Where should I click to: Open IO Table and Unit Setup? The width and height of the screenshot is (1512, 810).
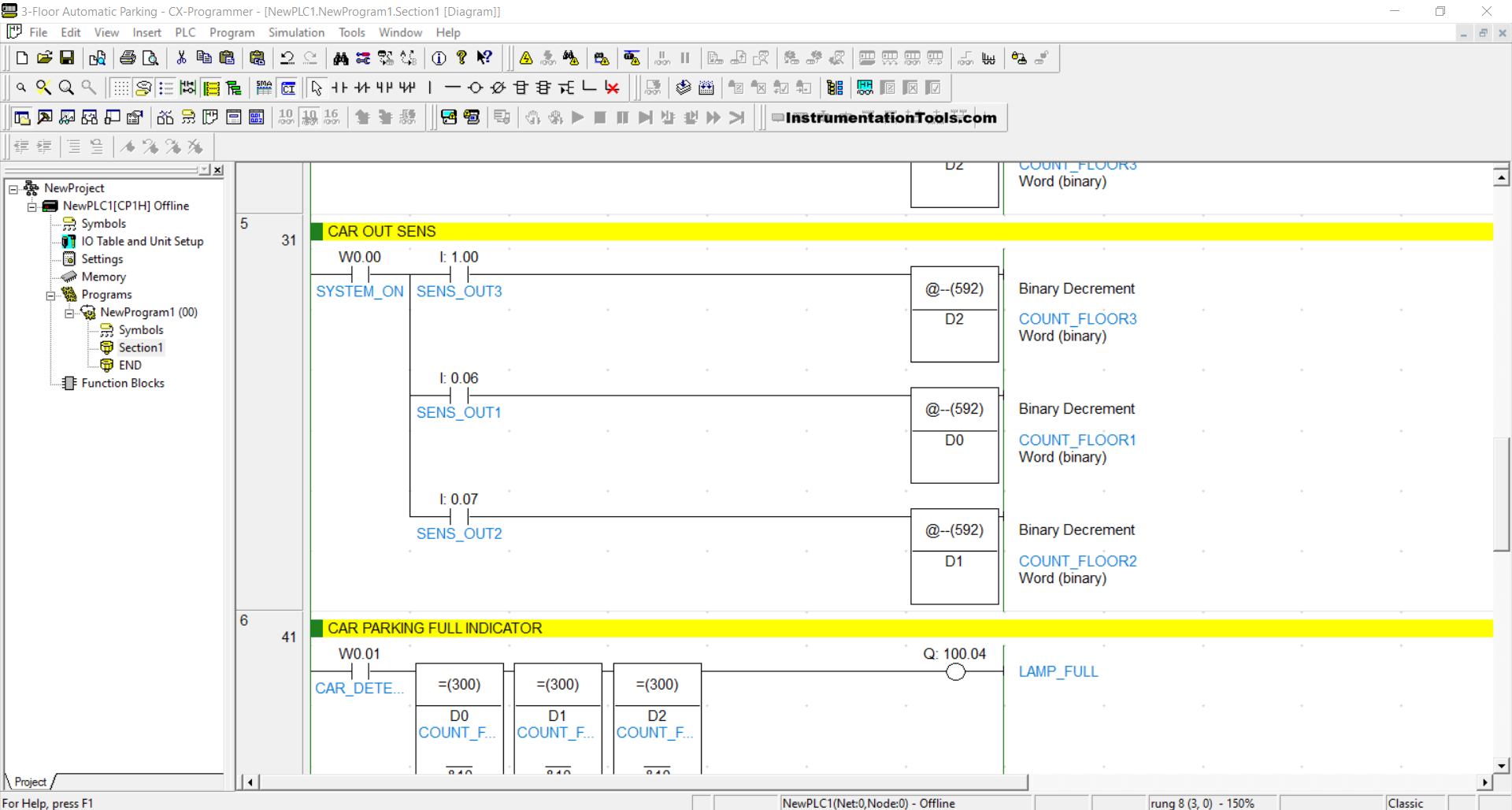[142, 241]
